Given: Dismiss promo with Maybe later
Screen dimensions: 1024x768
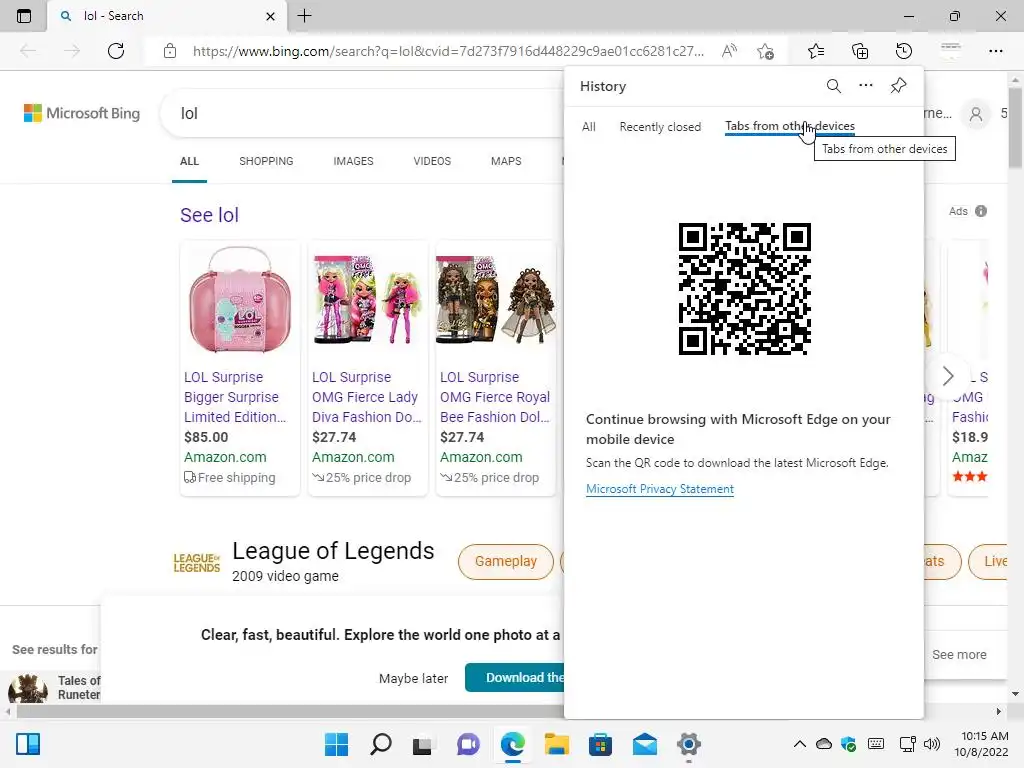Looking at the screenshot, I should point(413,679).
